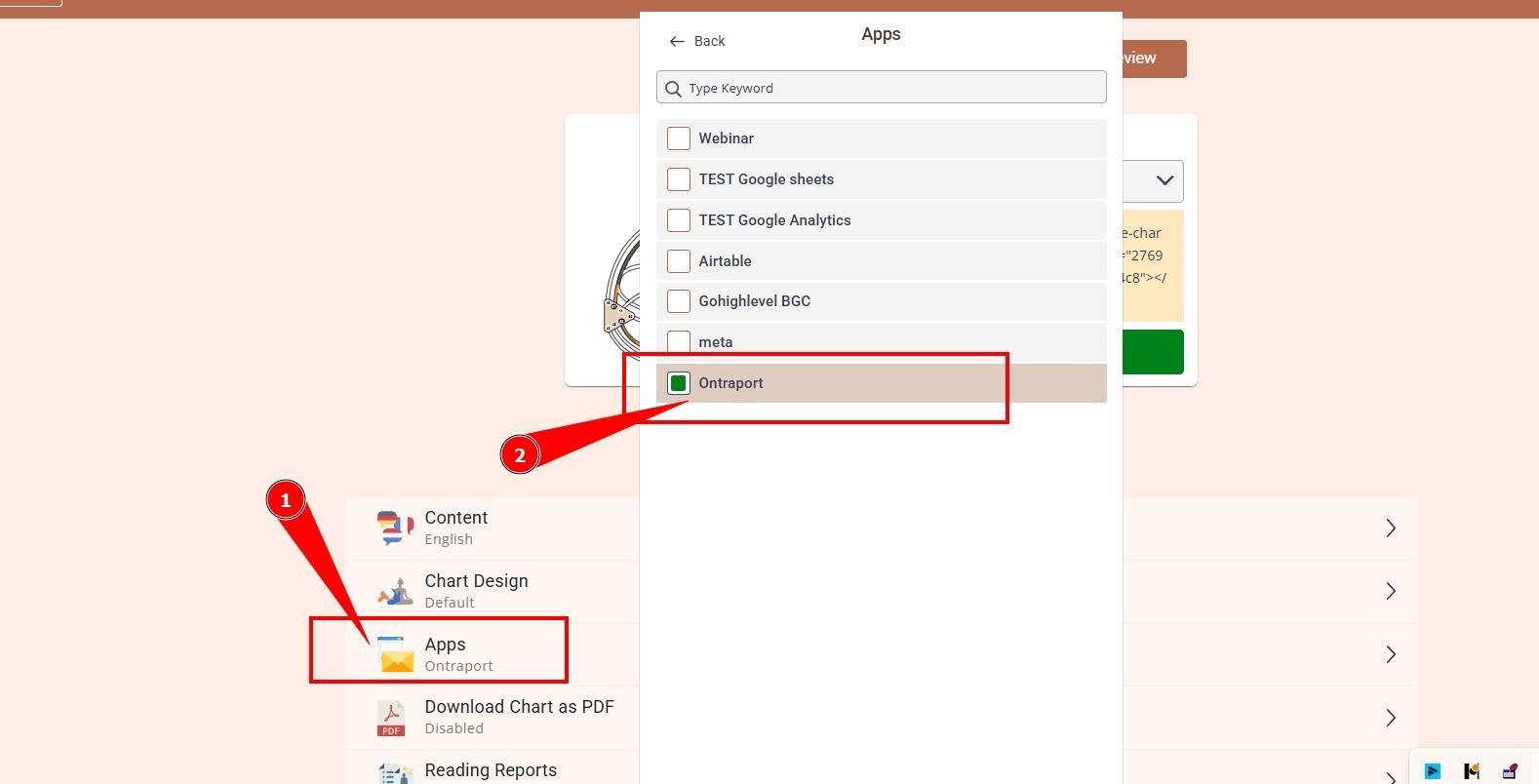1539x784 pixels.
Task: Expand the dropdown arrow beside the chart
Action: [1164, 180]
